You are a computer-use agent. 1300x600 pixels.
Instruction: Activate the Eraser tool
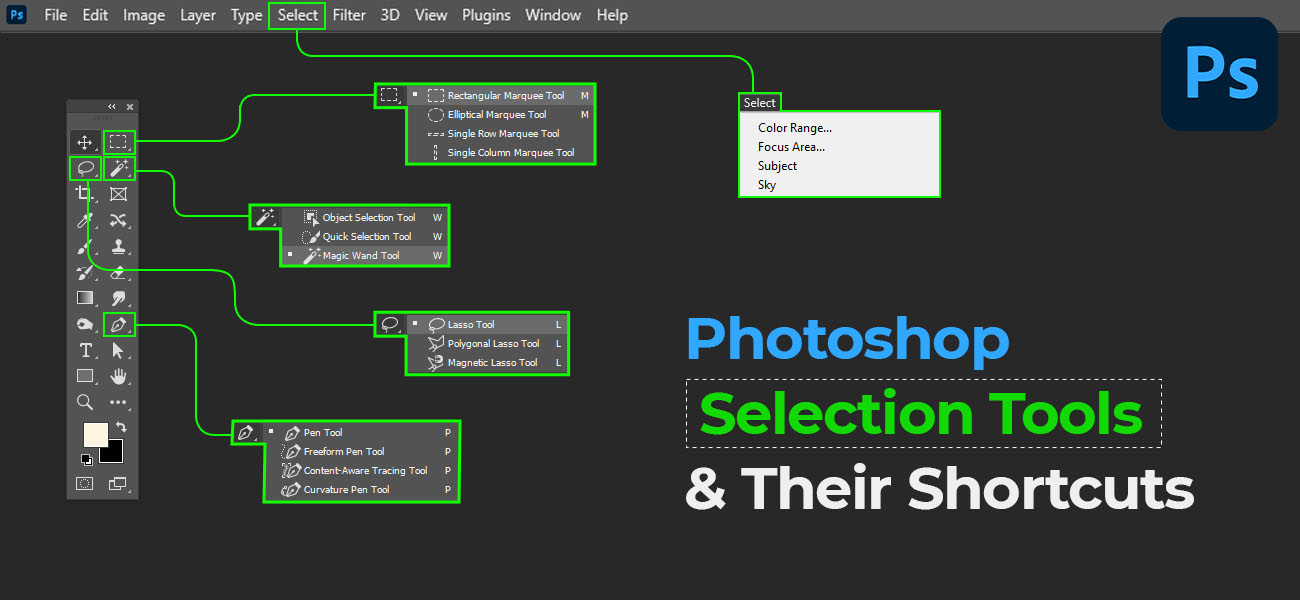(119, 272)
